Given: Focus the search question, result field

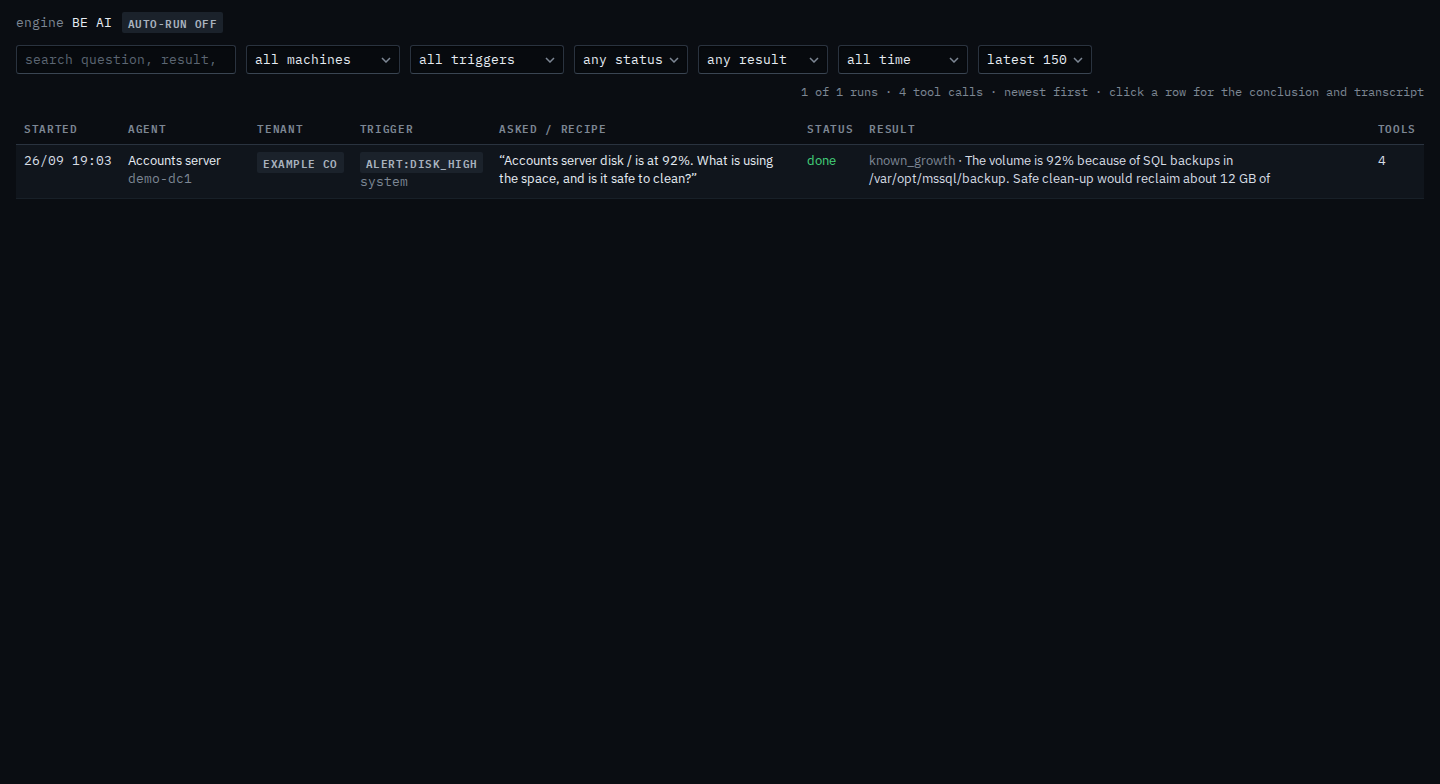Looking at the screenshot, I should (x=126, y=60).
